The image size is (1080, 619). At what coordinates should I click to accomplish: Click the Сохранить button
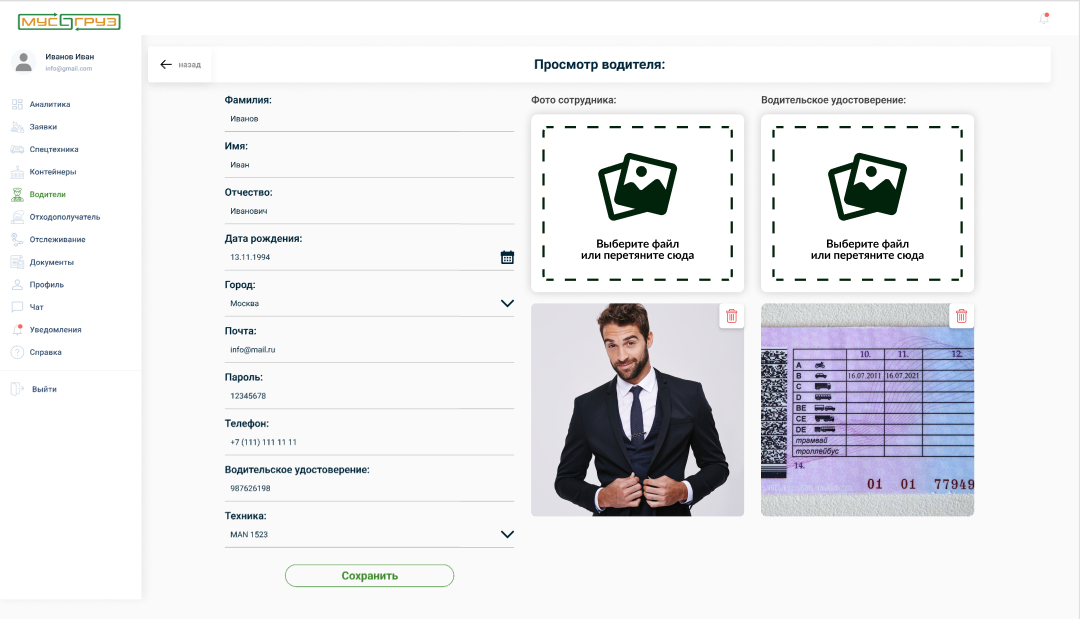click(x=369, y=576)
